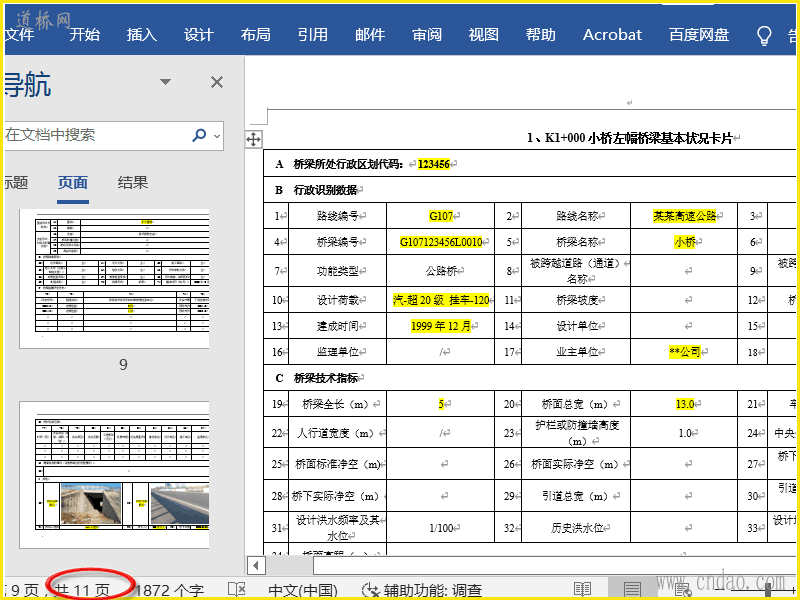
Task: Click the 1.0 guardrail height value
Action: click(x=684, y=433)
